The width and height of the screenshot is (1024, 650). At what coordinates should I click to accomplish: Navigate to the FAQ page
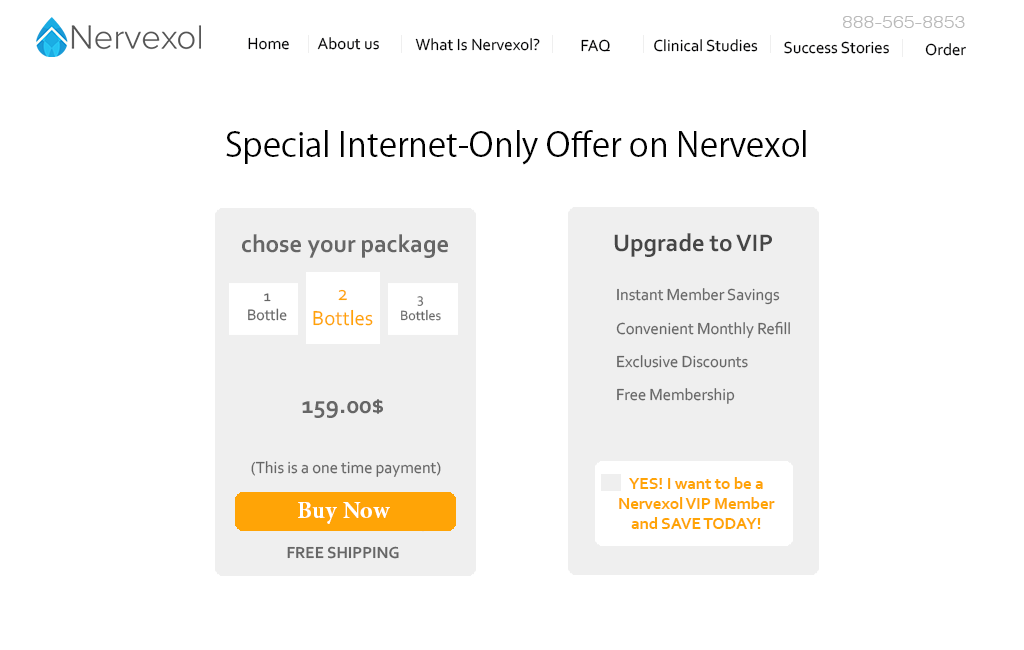pyautogui.click(x=595, y=46)
